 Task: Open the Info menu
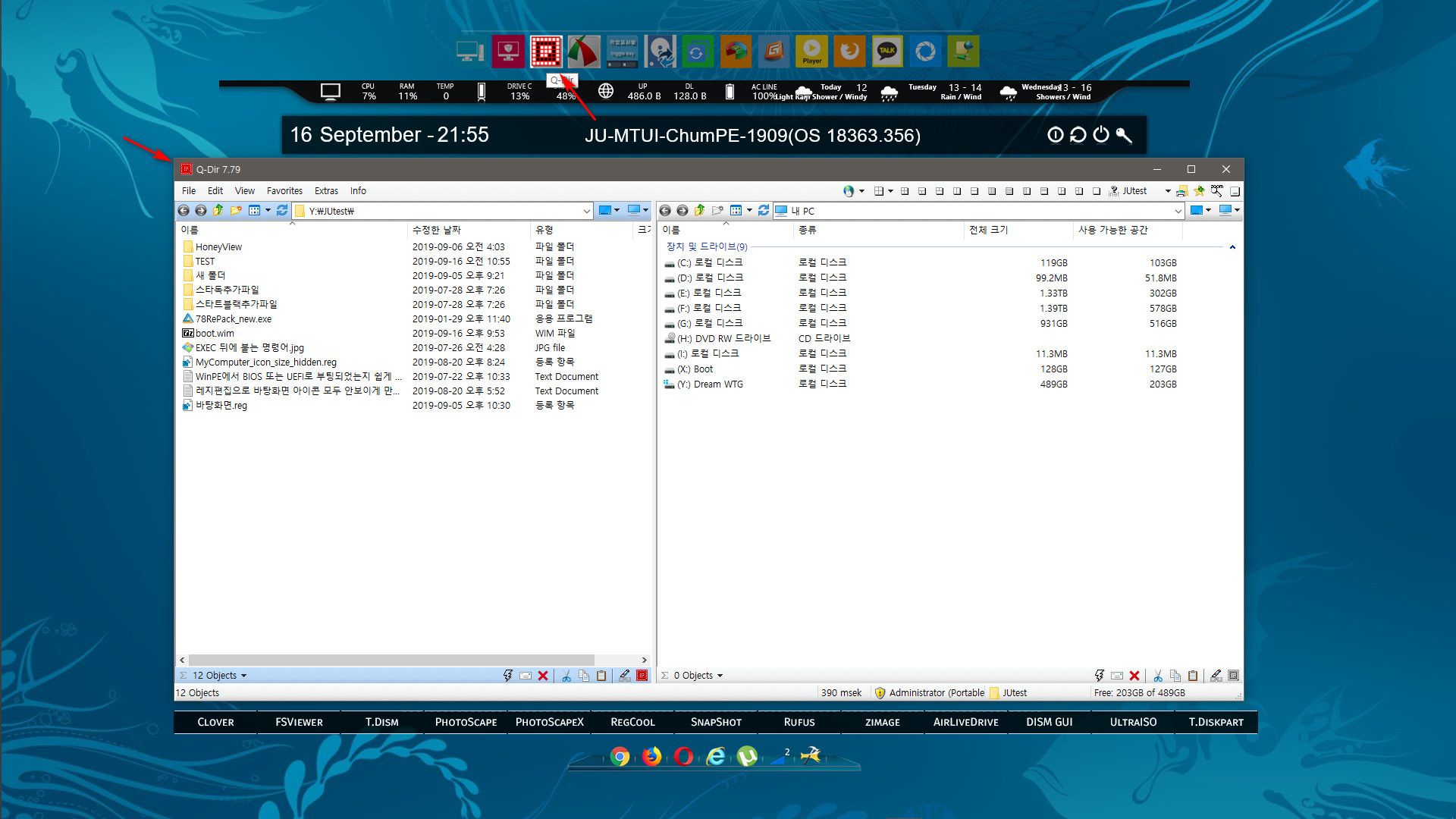(x=358, y=191)
